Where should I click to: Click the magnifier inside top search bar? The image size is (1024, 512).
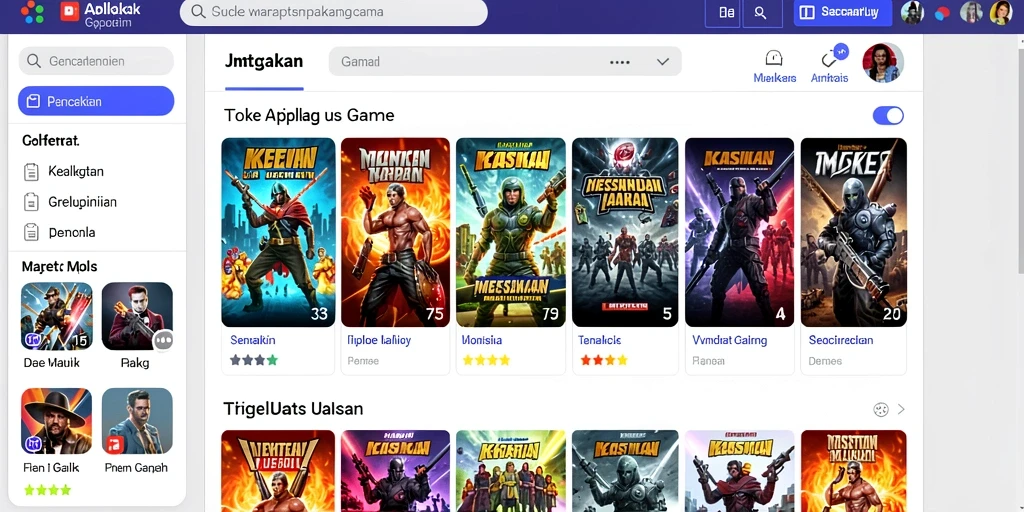point(198,12)
